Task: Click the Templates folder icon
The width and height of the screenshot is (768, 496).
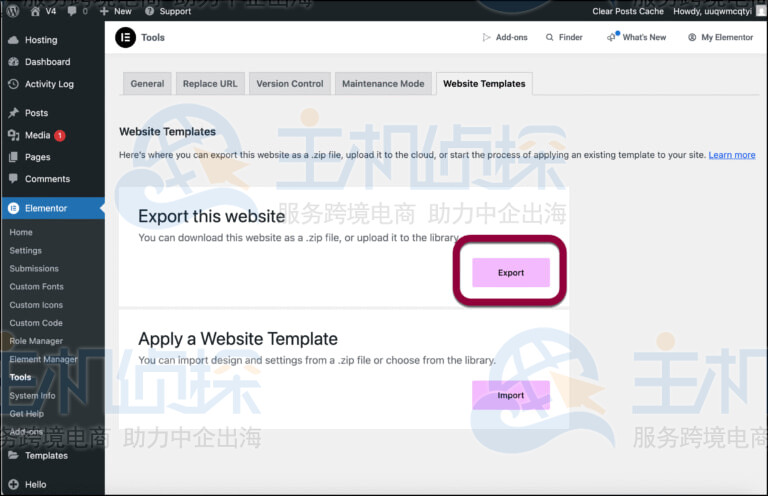Action: [14, 455]
